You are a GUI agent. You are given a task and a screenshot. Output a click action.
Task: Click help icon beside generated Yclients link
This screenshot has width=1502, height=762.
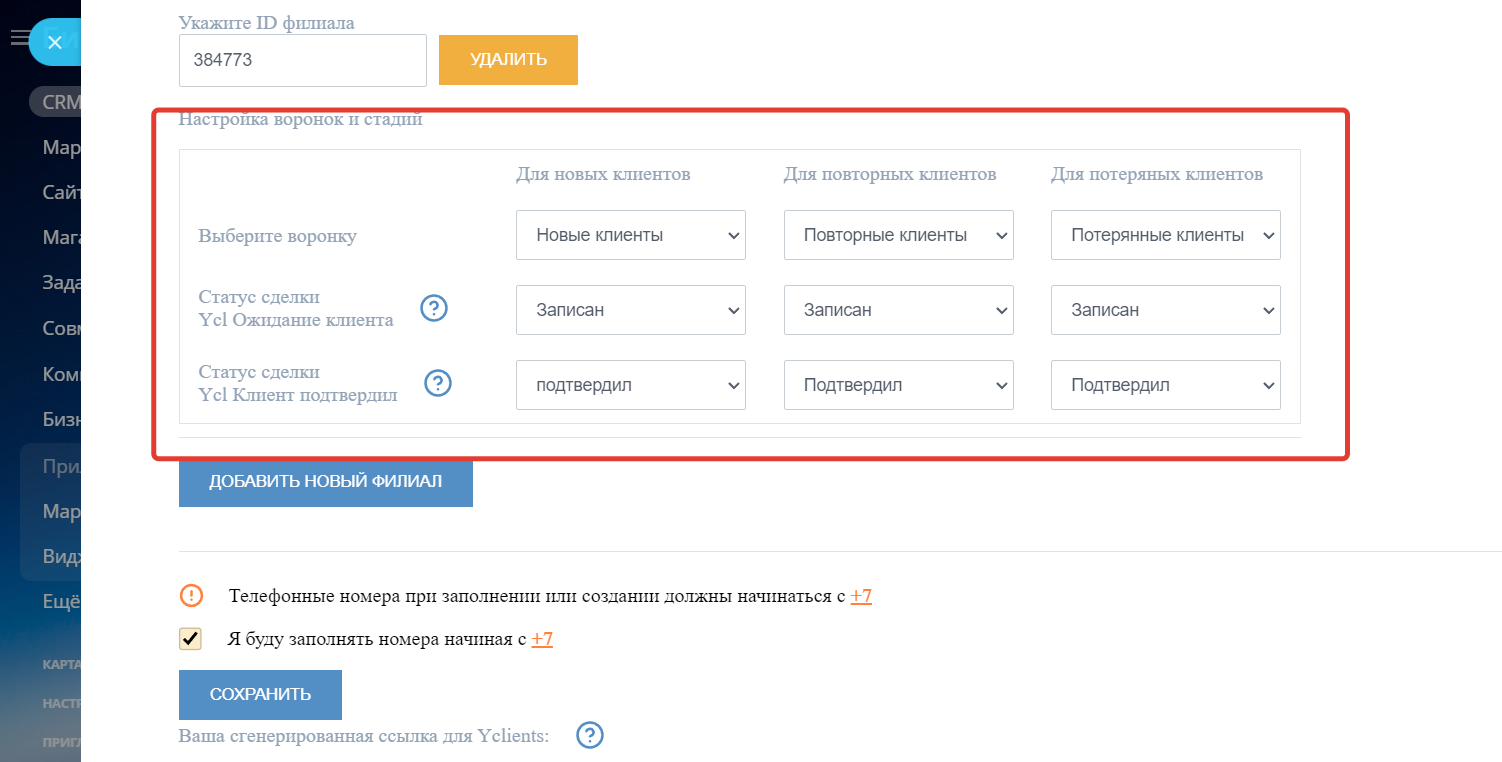point(590,736)
